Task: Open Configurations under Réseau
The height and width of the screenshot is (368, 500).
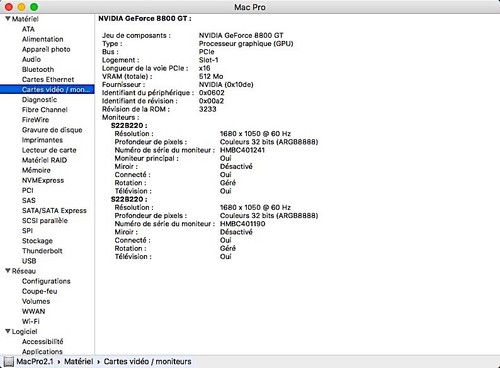Action: 46,281
